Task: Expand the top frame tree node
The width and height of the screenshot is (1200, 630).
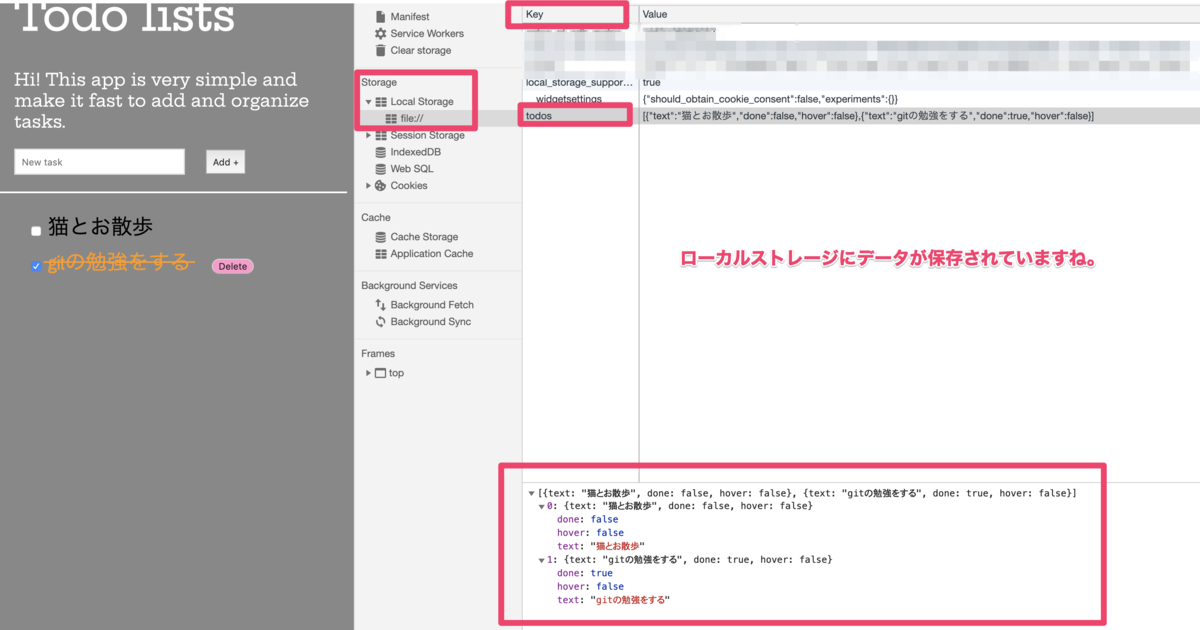Action: coord(368,373)
